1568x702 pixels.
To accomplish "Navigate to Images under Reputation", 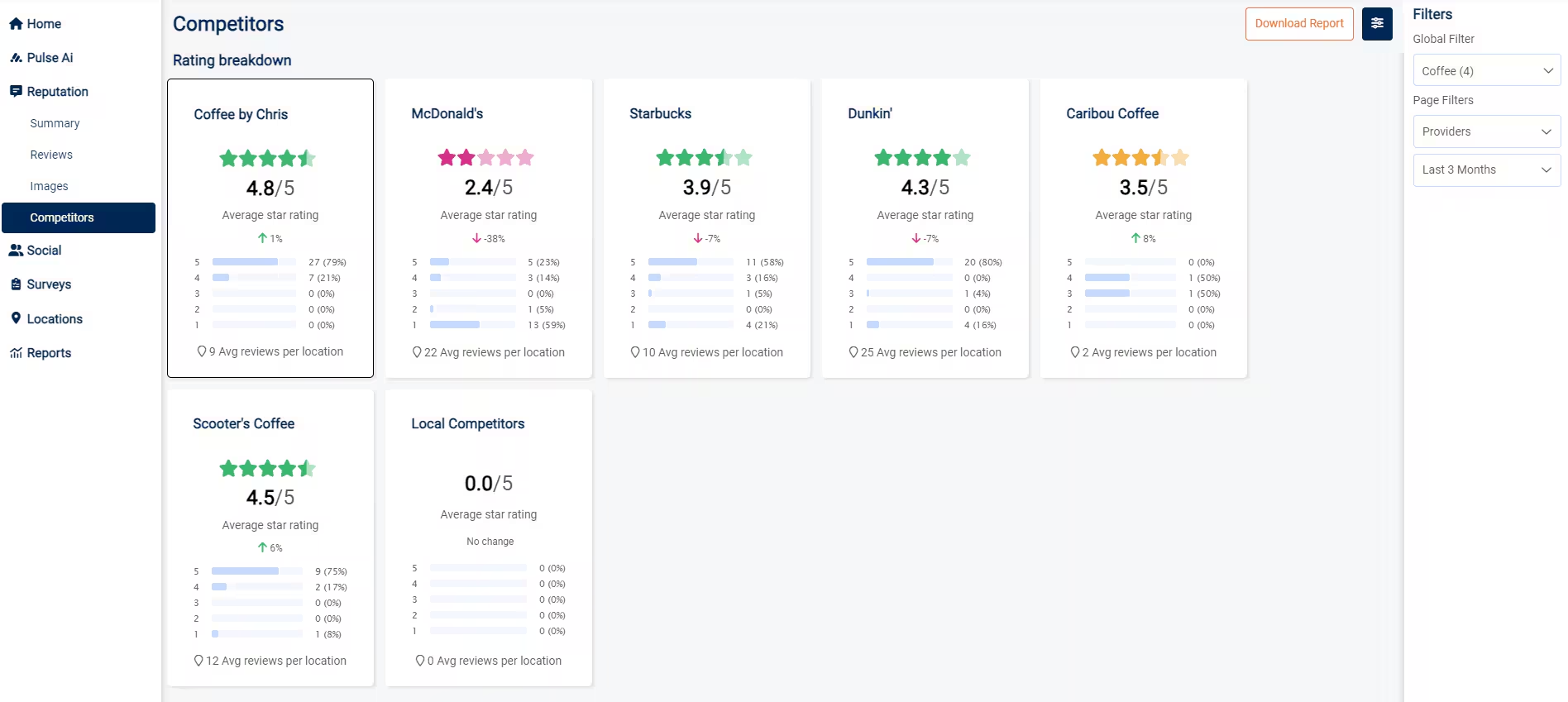I will [49, 186].
